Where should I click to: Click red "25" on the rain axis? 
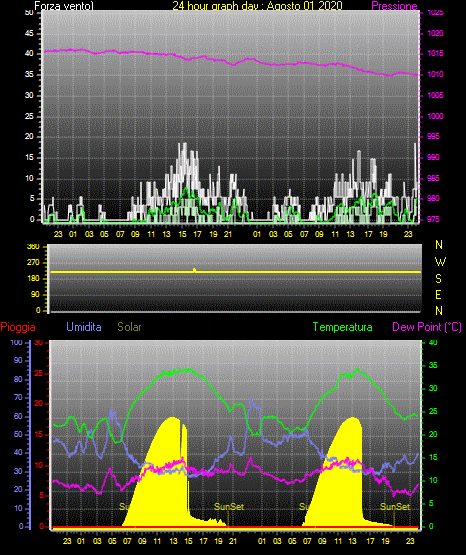coord(39,374)
